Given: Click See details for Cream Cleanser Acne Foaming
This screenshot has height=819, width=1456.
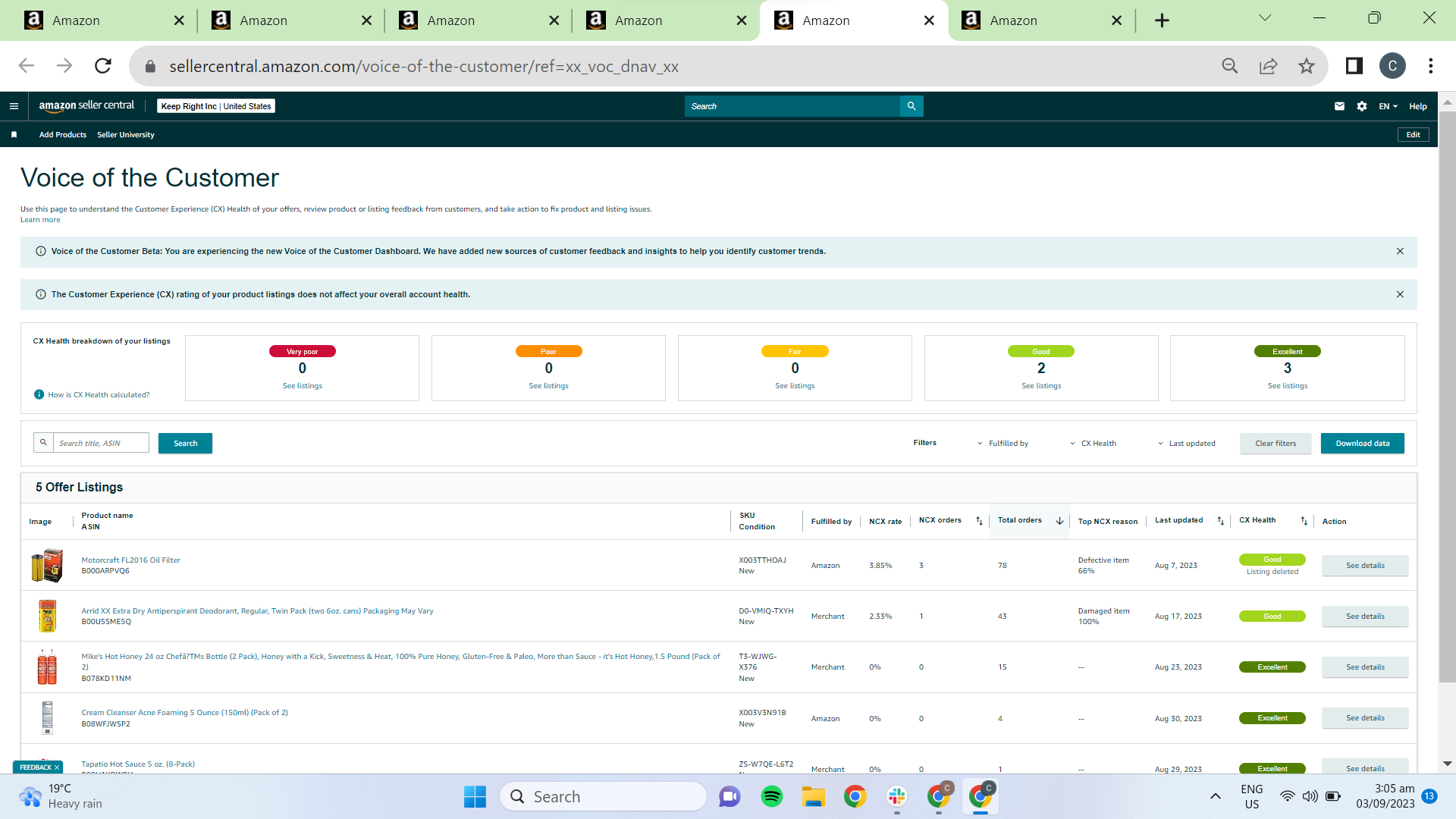Looking at the screenshot, I should (1365, 718).
